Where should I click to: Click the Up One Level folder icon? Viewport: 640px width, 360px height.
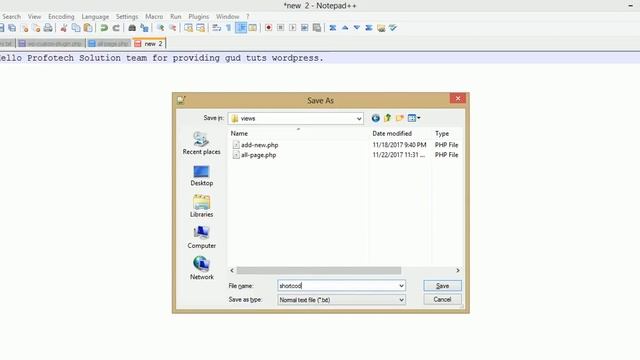[x=387, y=118]
